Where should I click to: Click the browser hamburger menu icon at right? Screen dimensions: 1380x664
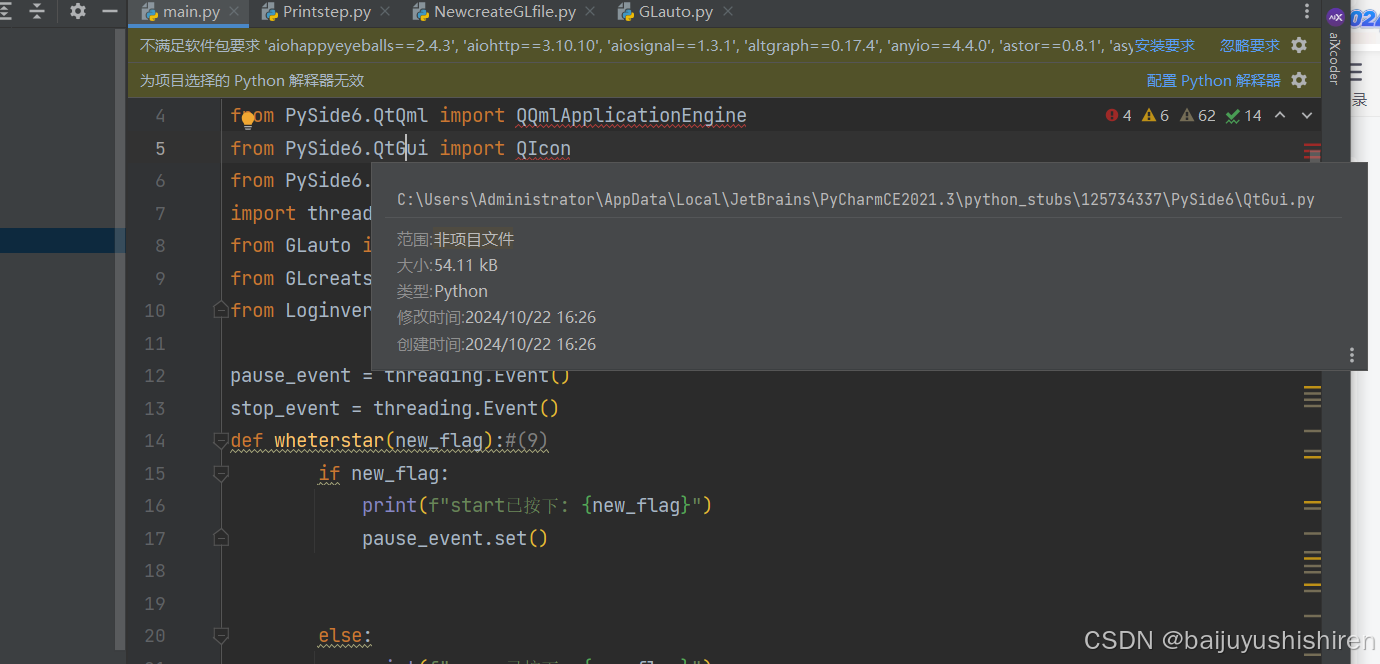coord(1357,71)
